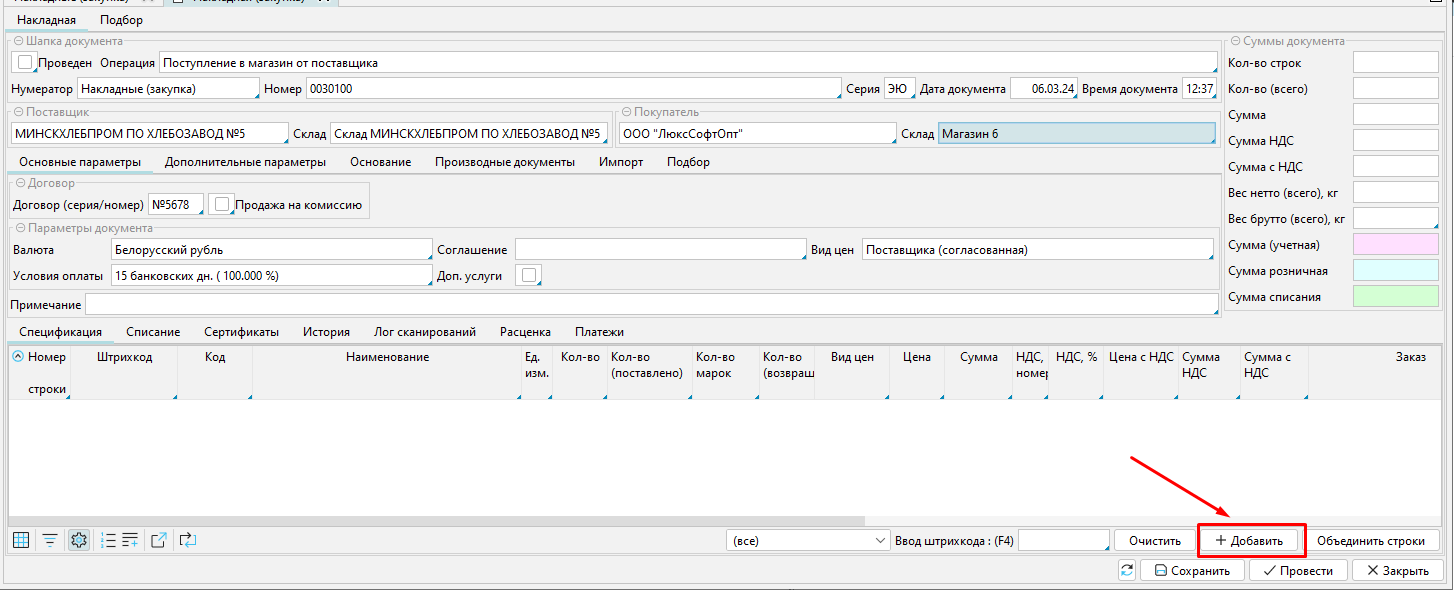Open the Сертификаты tab

pos(241,332)
